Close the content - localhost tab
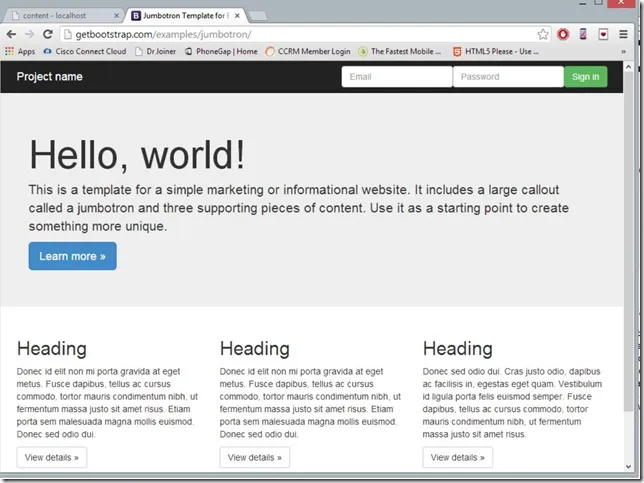 pyautogui.click(x=117, y=16)
